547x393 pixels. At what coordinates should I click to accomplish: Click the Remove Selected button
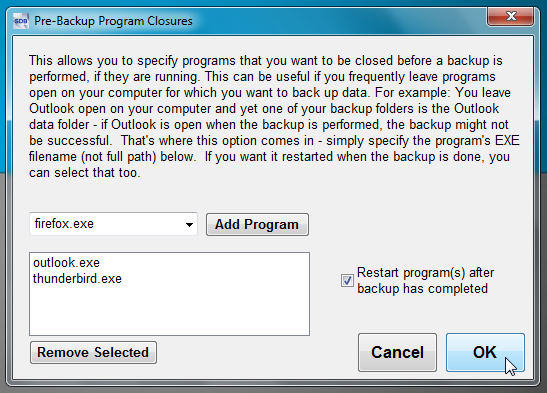[93, 353]
